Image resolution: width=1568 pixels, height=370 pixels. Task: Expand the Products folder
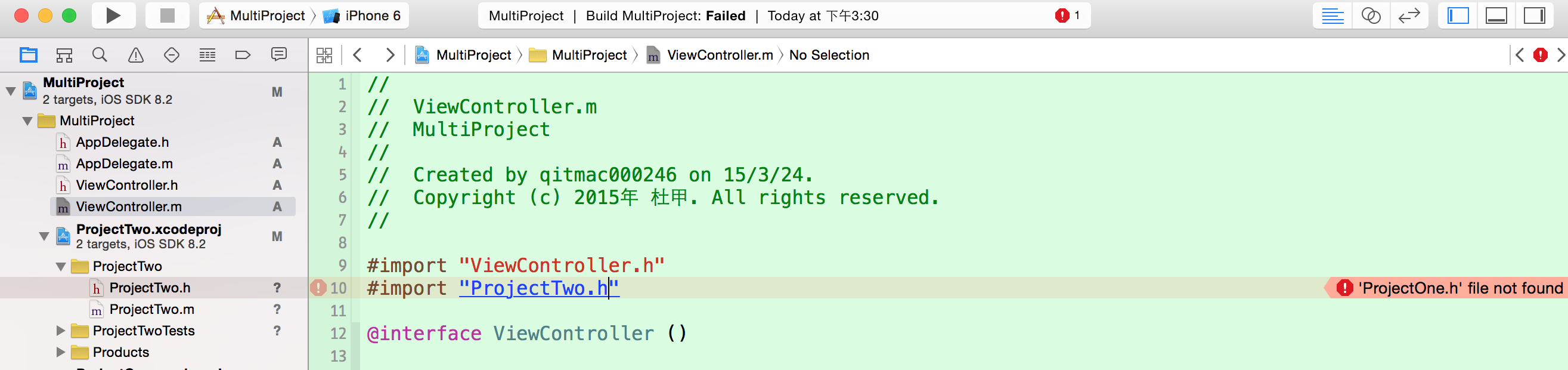pyautogui.click(x=60, y=352)
